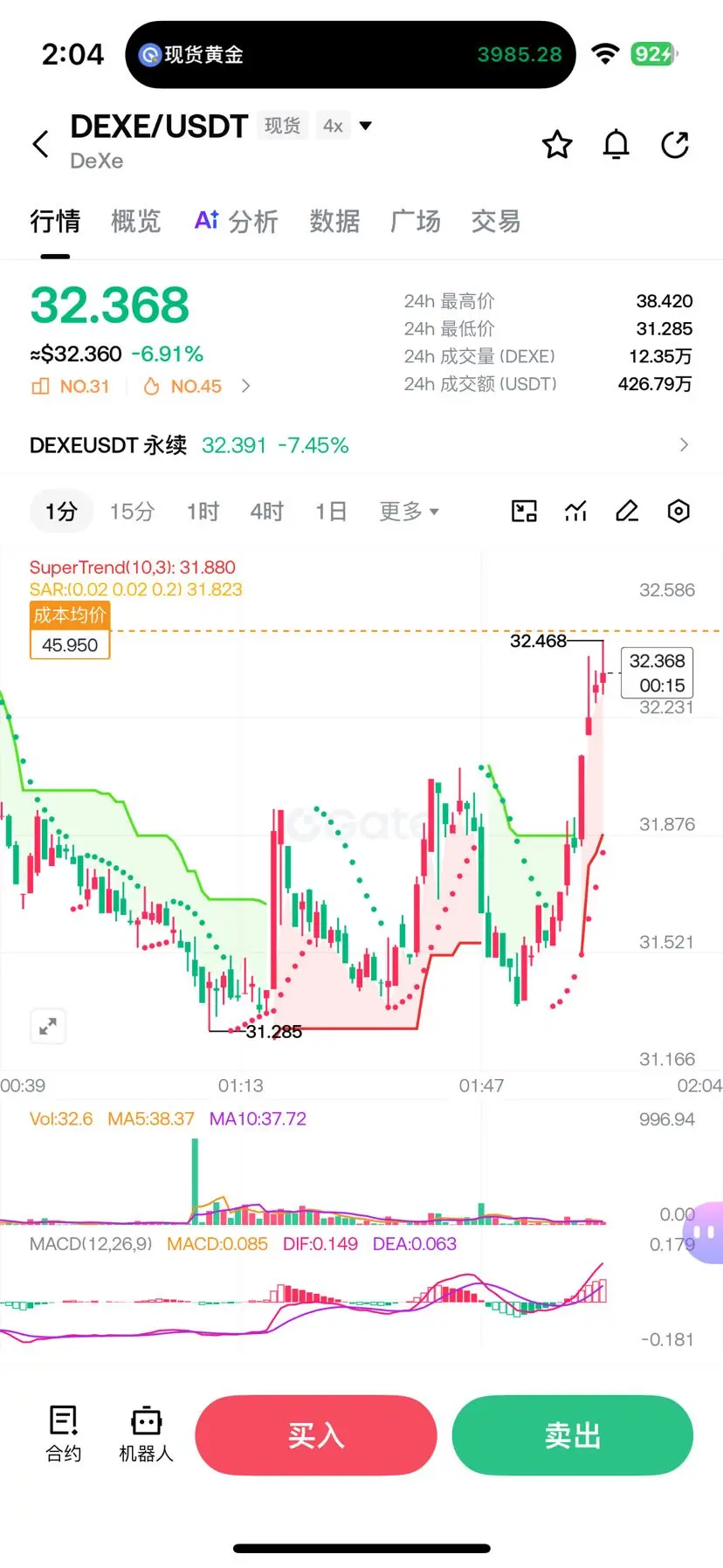Screen dimensions: 723x1568
Task: Switch to the 交易 tab
Action: [496, 222]
